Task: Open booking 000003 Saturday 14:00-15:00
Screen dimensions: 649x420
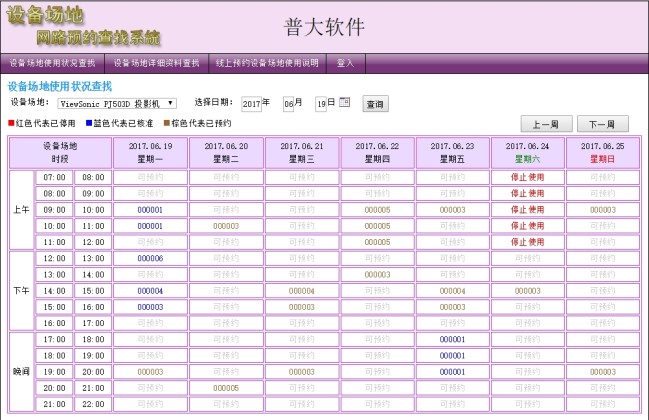Action: [528, 291]
